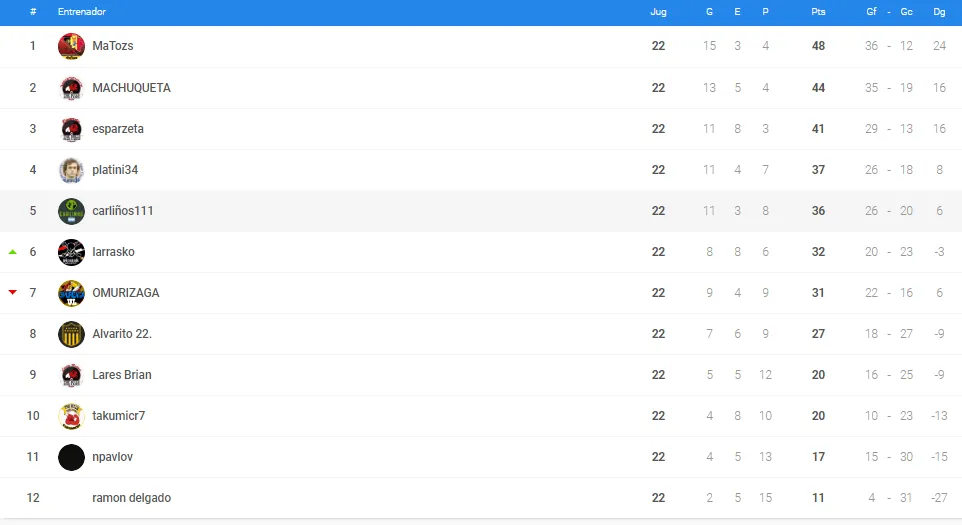Select larrasko's pirate skull badge

click(71, 252)
